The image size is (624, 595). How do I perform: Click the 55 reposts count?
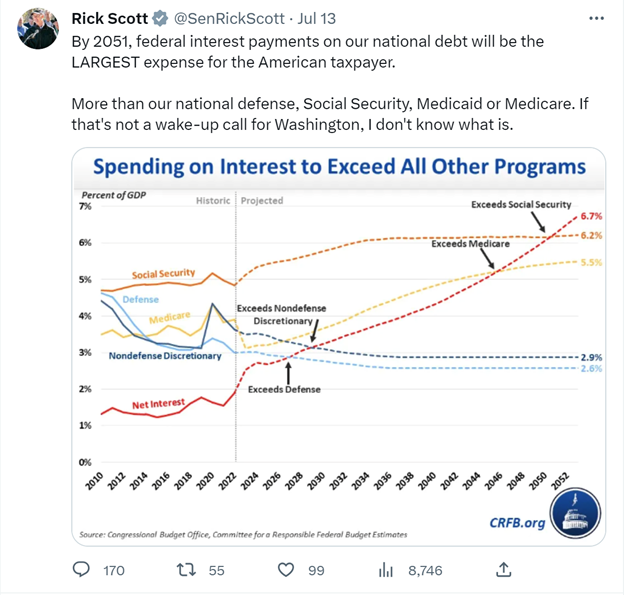tap(216, 570)
